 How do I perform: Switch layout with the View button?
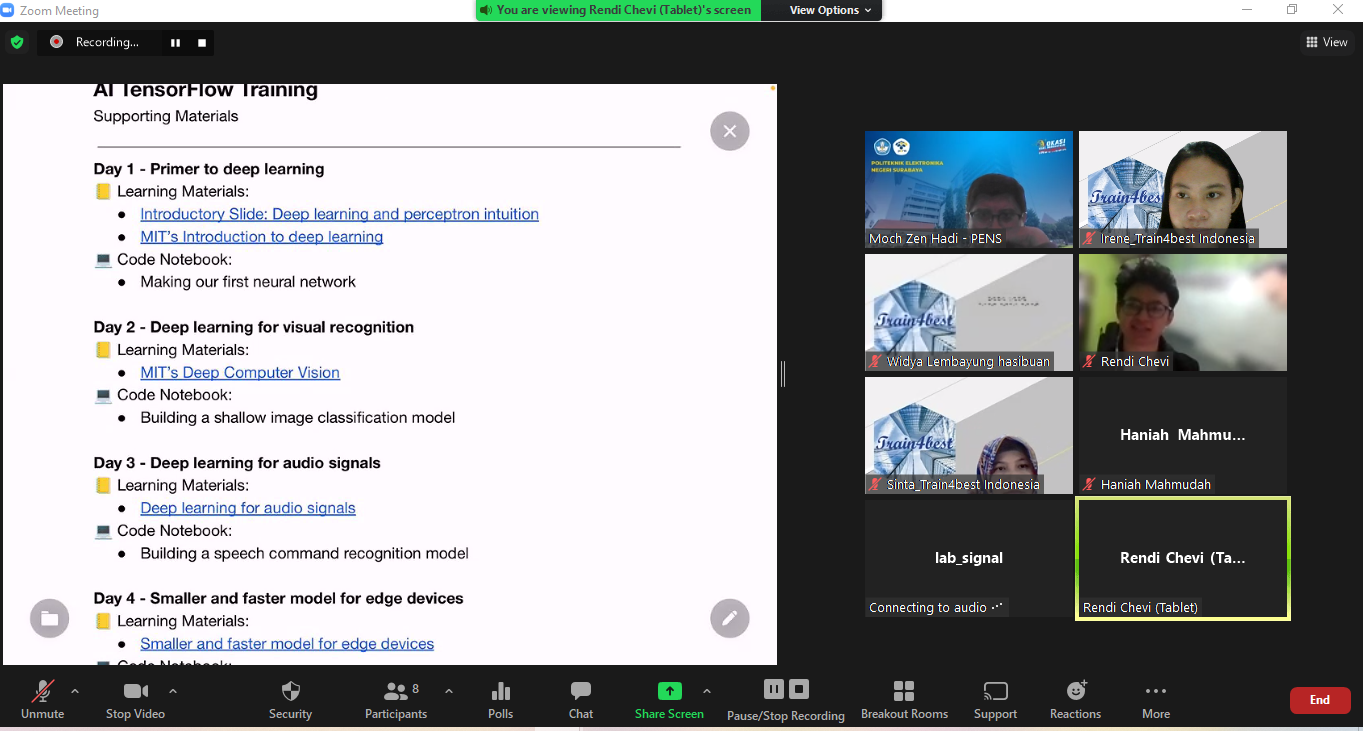(1327, 42)
